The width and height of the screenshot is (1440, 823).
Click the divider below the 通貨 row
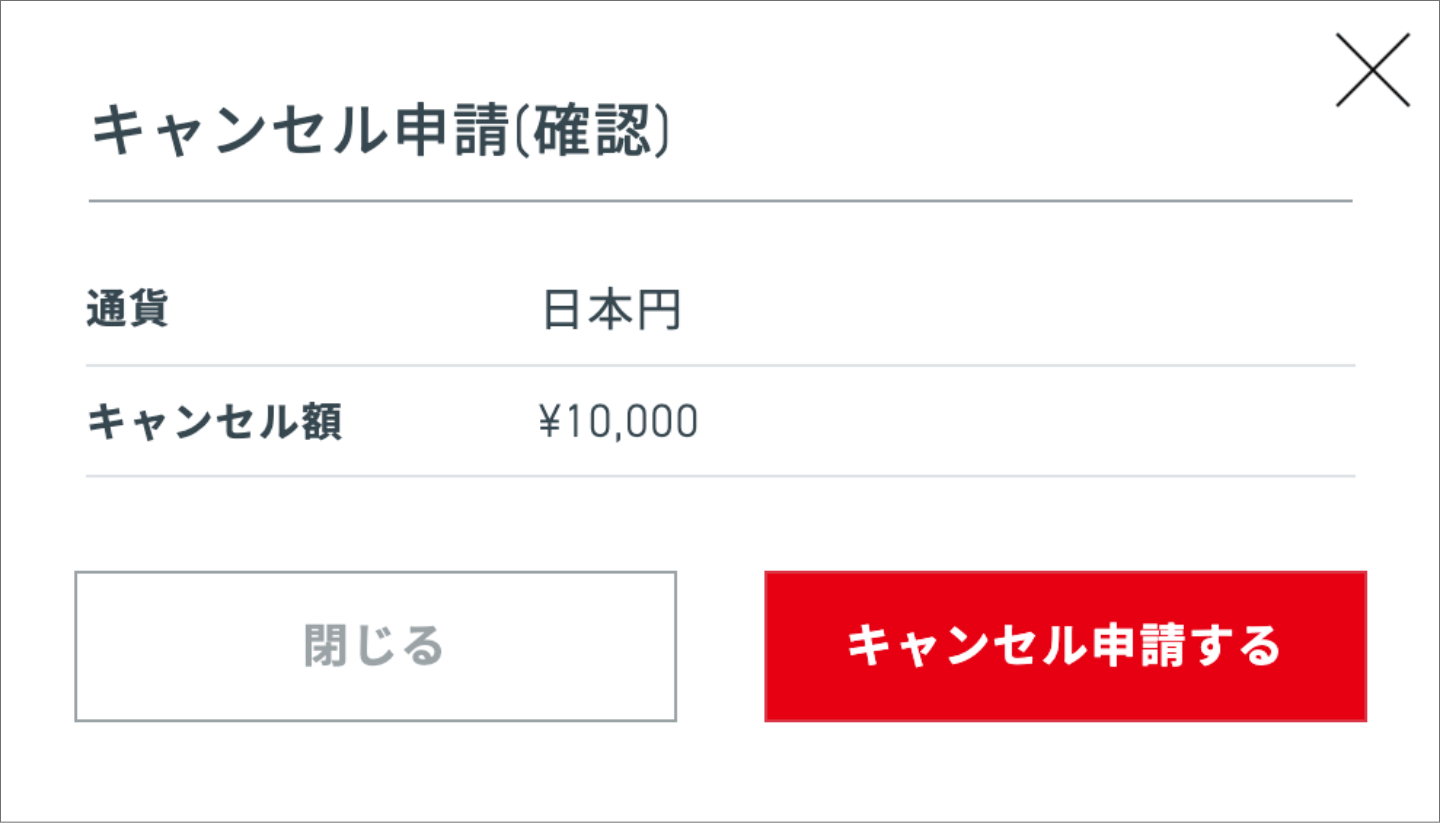coord(720,366)
